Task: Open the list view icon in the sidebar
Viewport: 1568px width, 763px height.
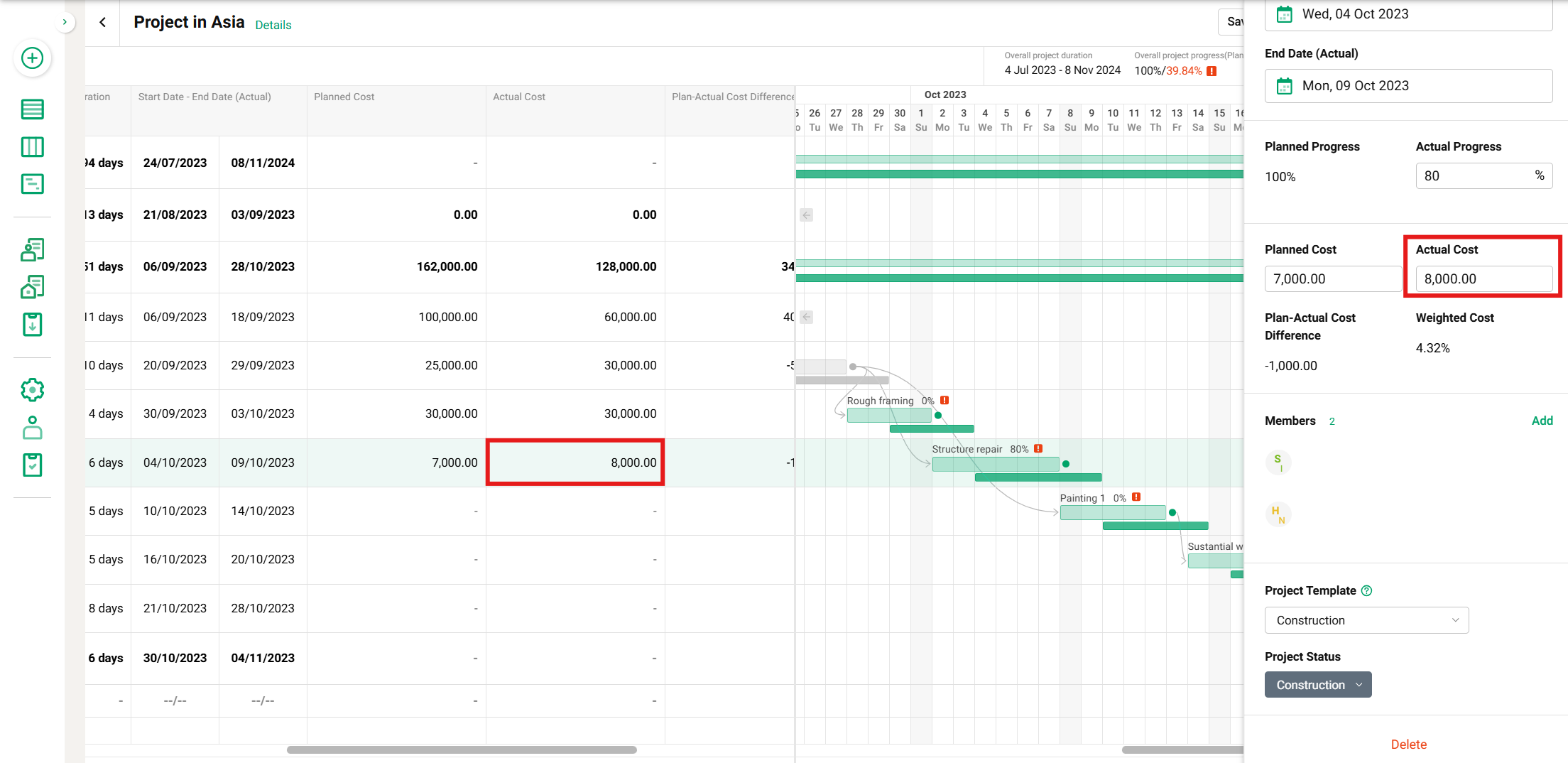Action: coord(32,109)
